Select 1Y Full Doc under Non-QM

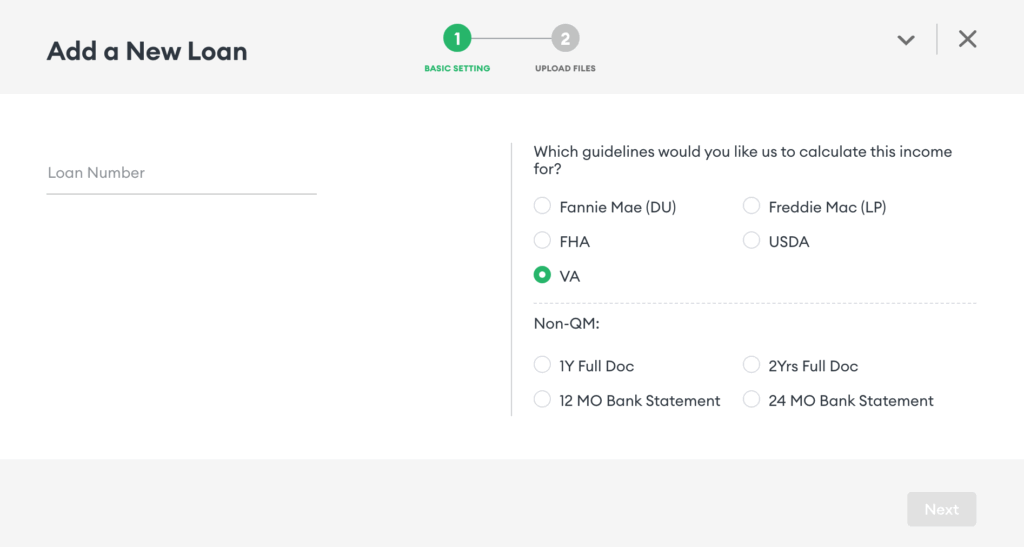[x=542, y=365]
